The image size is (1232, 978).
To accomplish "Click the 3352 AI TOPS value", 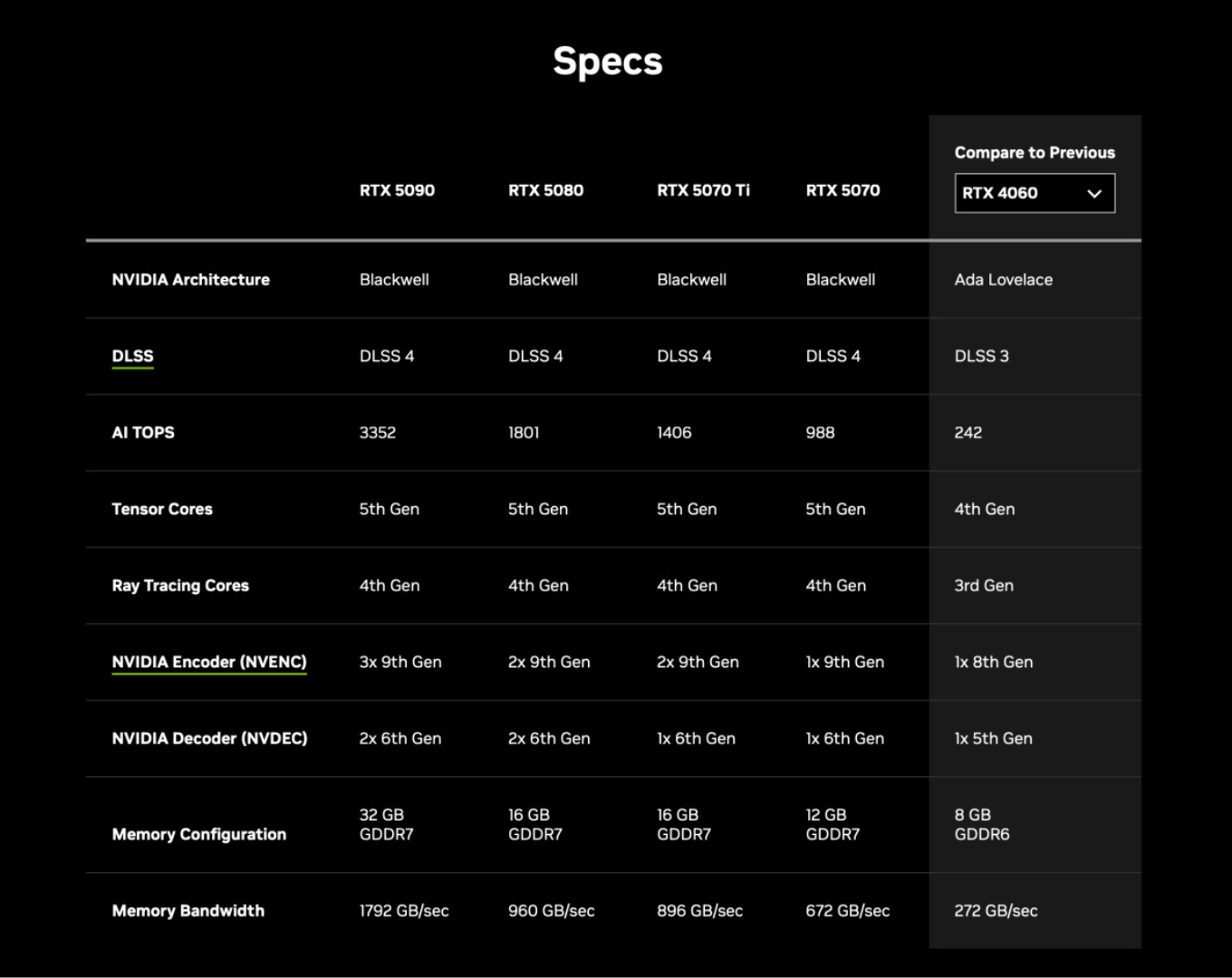I will [378, 433].
